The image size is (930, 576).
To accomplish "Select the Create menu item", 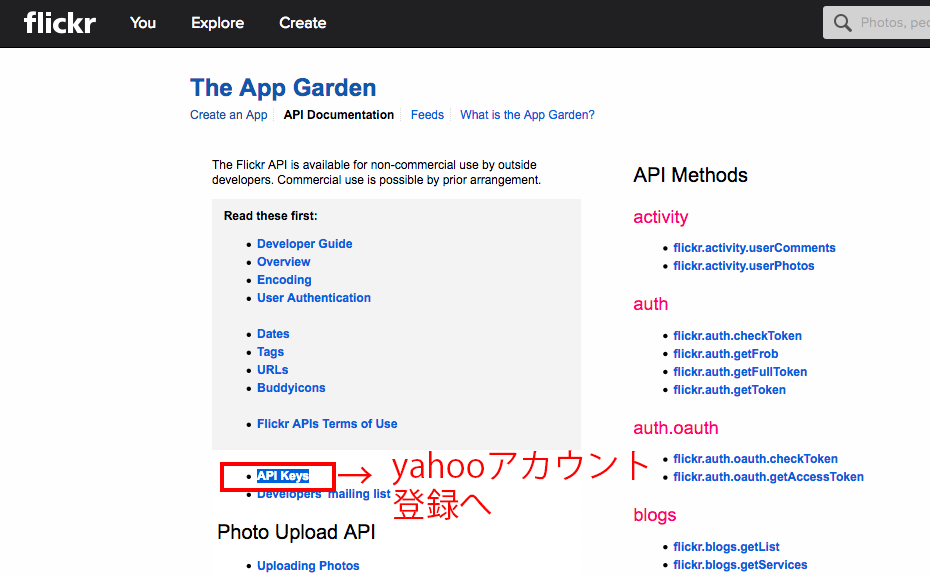I will tap(302, 23).
